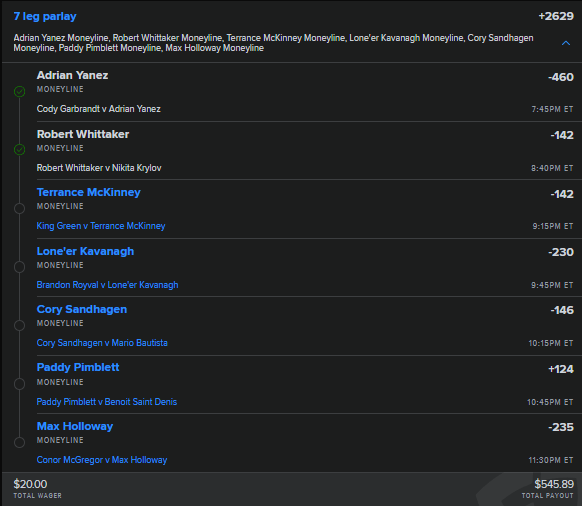Open Cory Sandhagen pick link
The image size is (582, 506).
click(82, 309)
